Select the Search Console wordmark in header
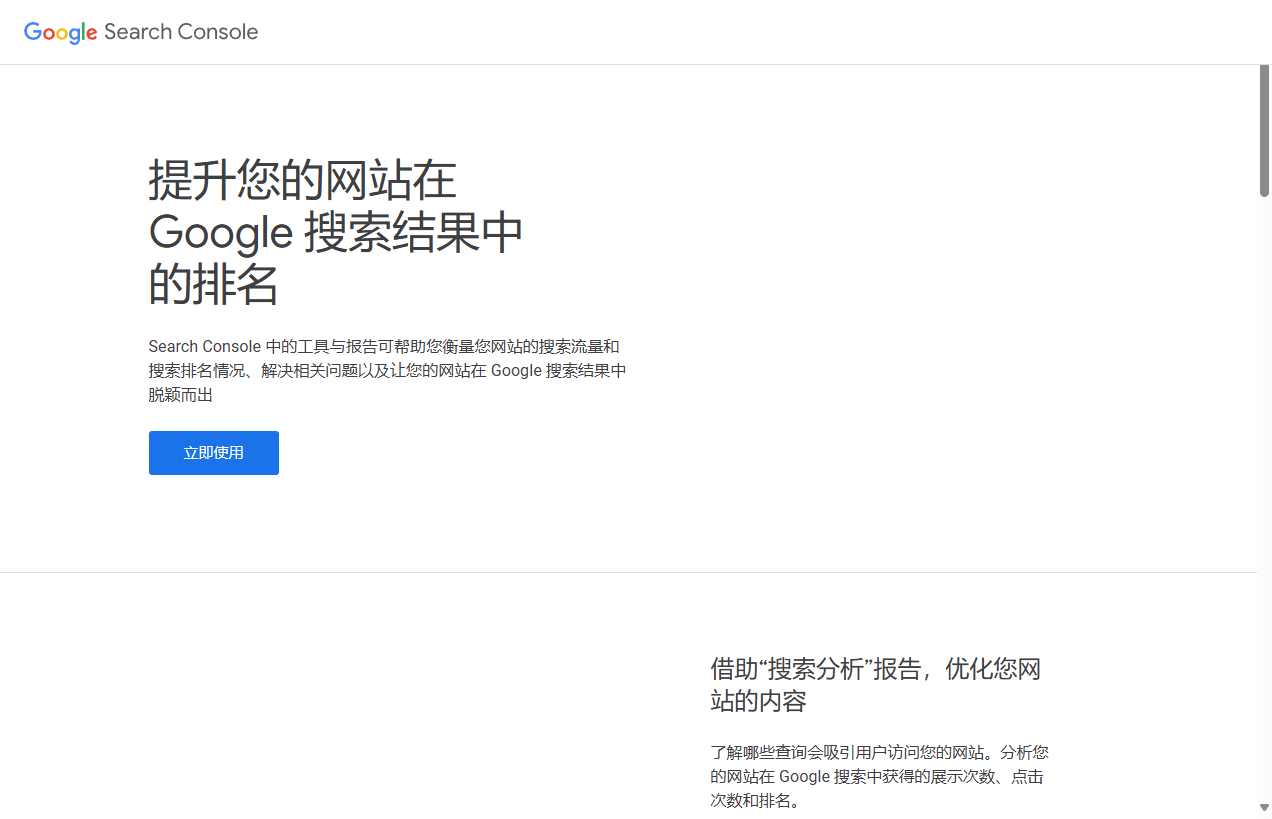 [x=180, y=32]
